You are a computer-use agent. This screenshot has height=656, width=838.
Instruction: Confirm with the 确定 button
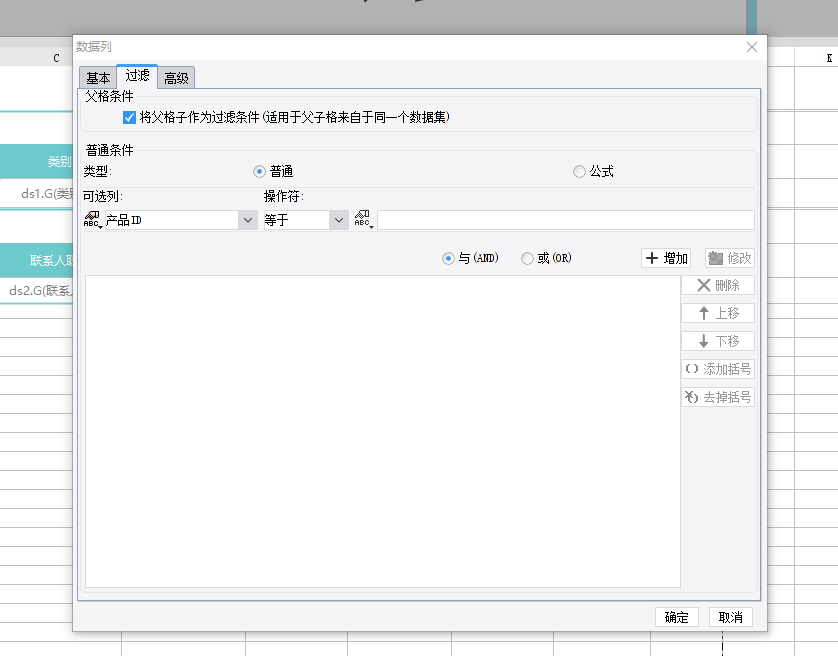pos(677,618)
